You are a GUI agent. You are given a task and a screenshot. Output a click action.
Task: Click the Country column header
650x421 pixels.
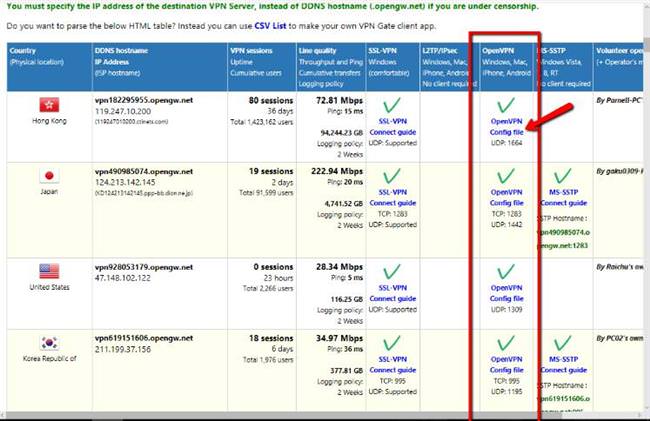[x=49, y=67]
